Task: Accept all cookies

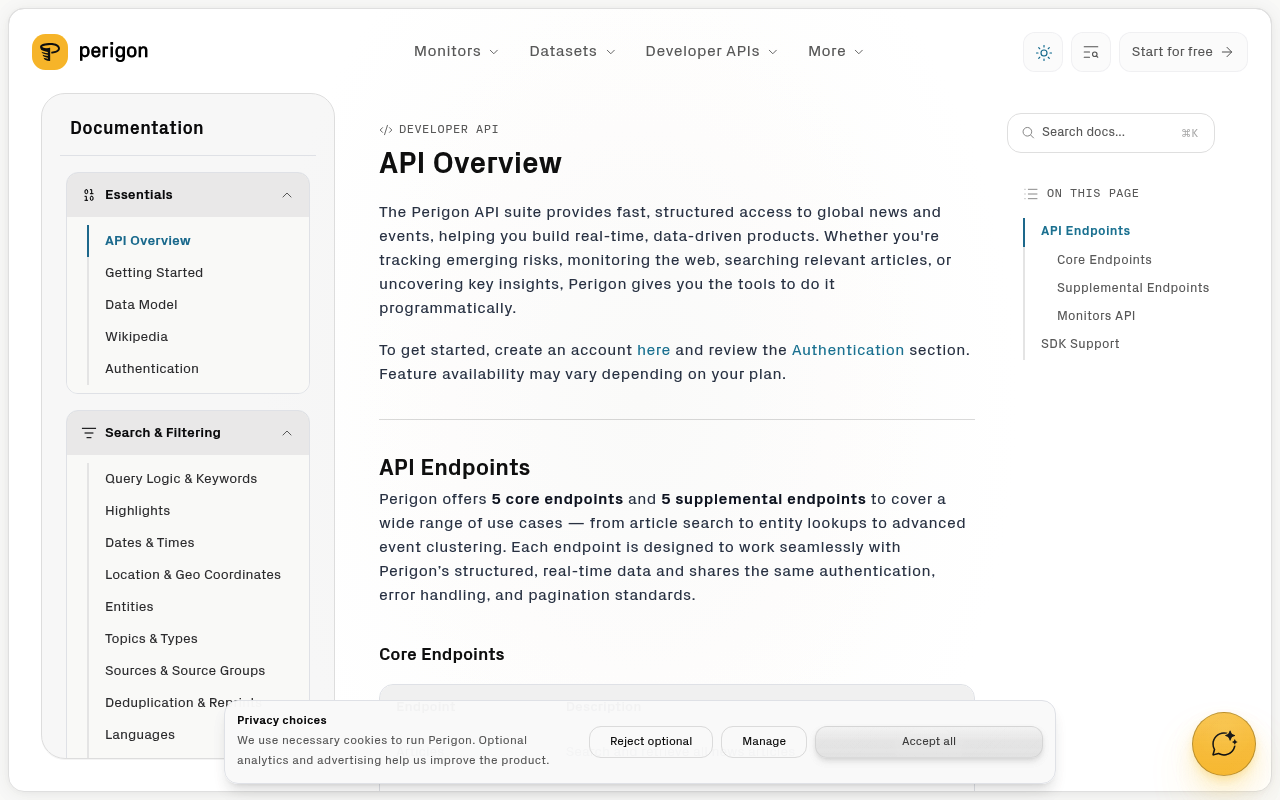Action: [929, 742]
